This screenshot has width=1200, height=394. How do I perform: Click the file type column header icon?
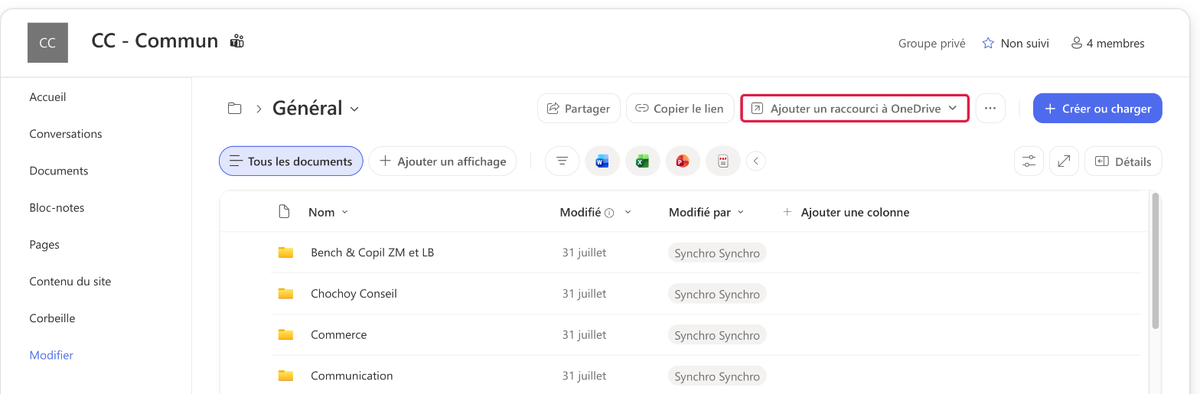pos(284,212)
